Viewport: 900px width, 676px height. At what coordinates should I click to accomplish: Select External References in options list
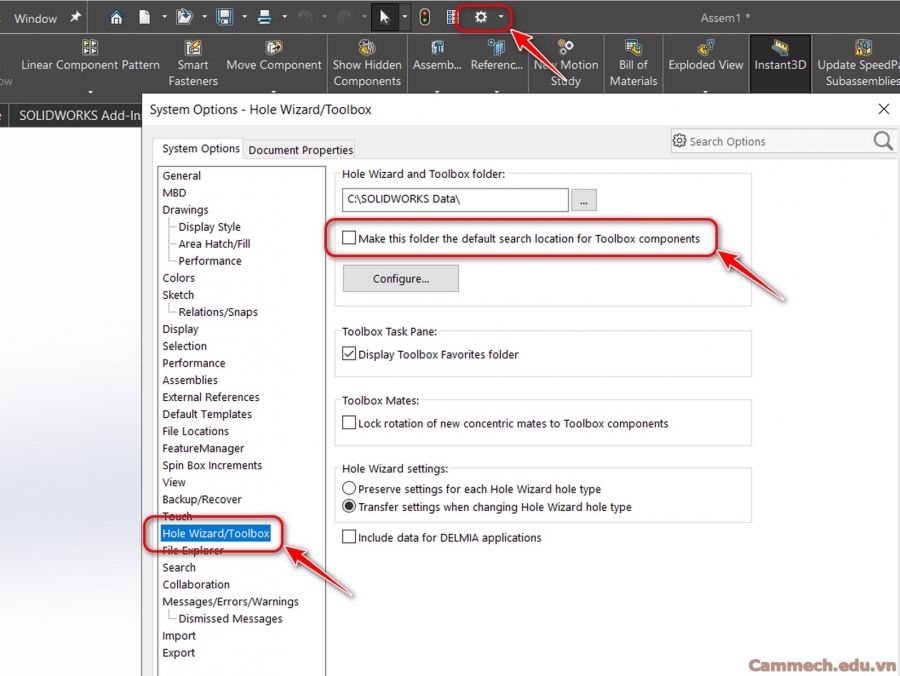tap(211, 397)
